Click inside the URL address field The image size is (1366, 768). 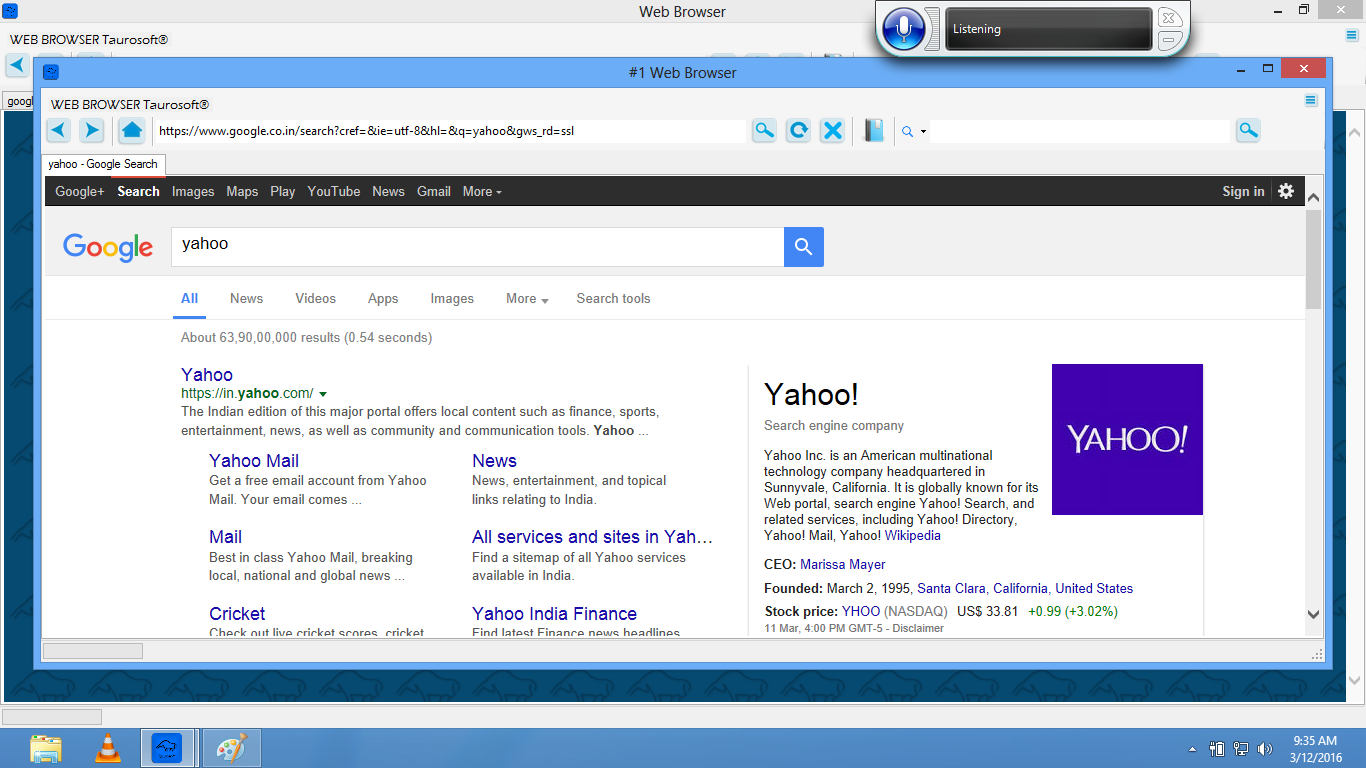[x=450, y=131]
